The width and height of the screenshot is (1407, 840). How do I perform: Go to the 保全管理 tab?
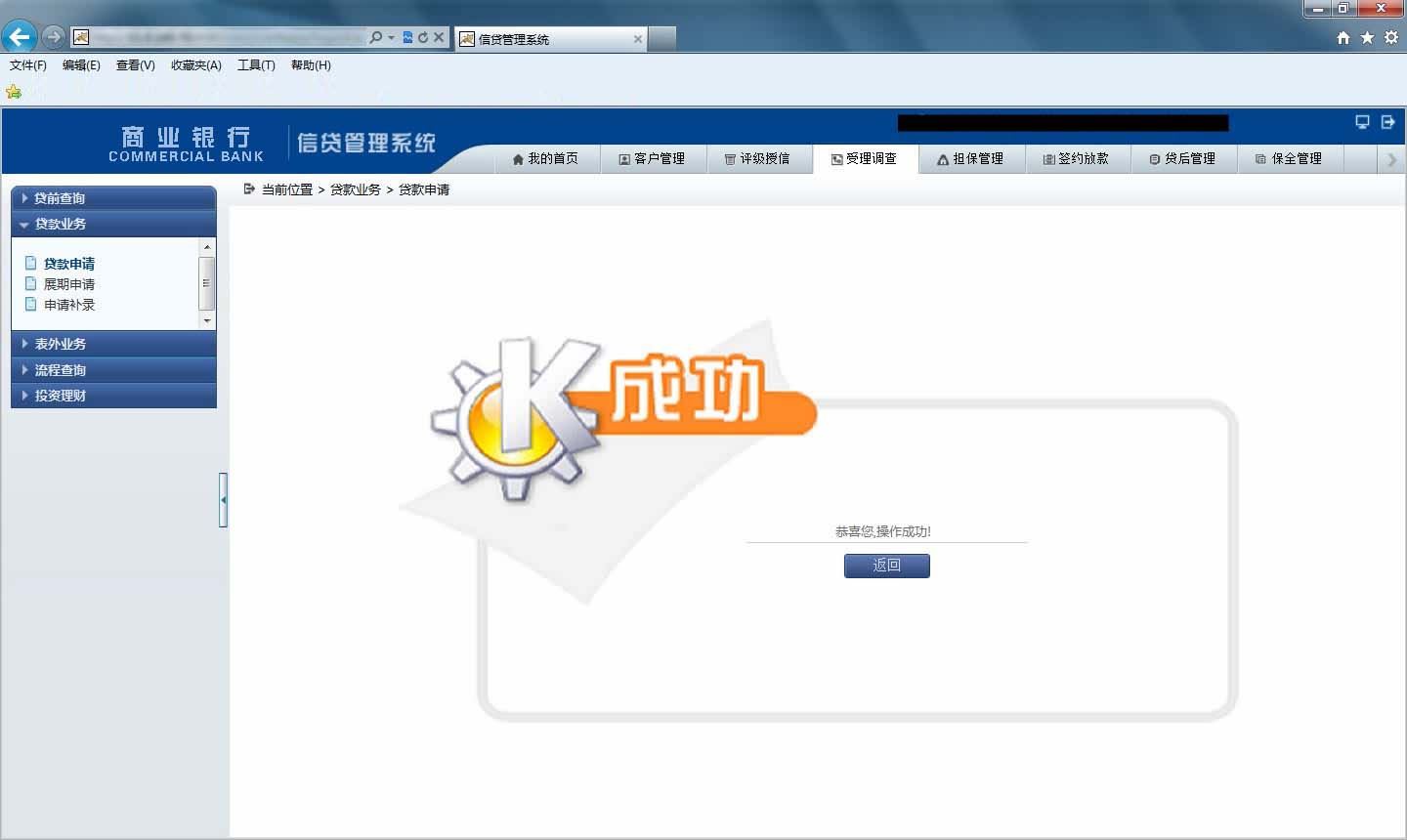[1291, 158]
